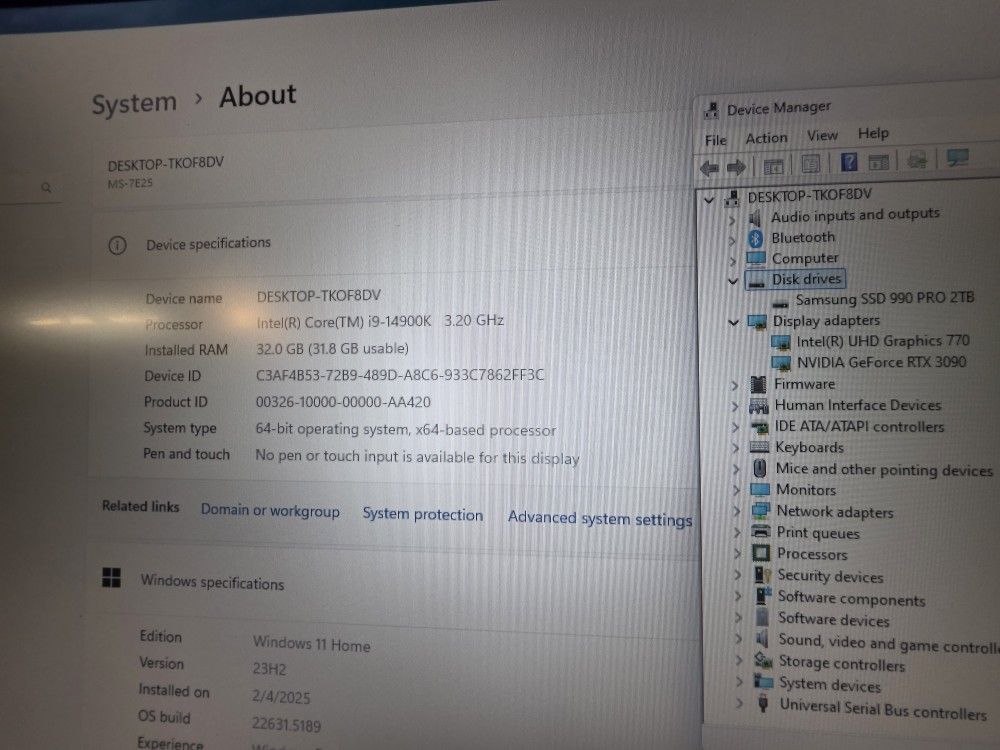Click the Back arrow in Device Manager toolbar

coord(710,167)
